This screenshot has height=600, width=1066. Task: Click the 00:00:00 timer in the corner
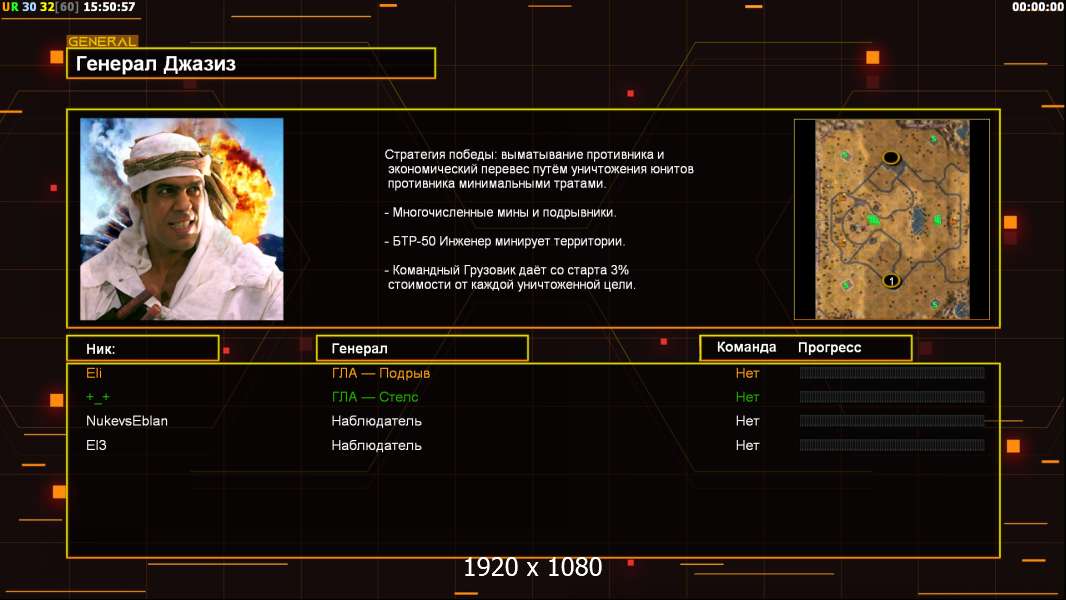click(x=1037, y=7)
